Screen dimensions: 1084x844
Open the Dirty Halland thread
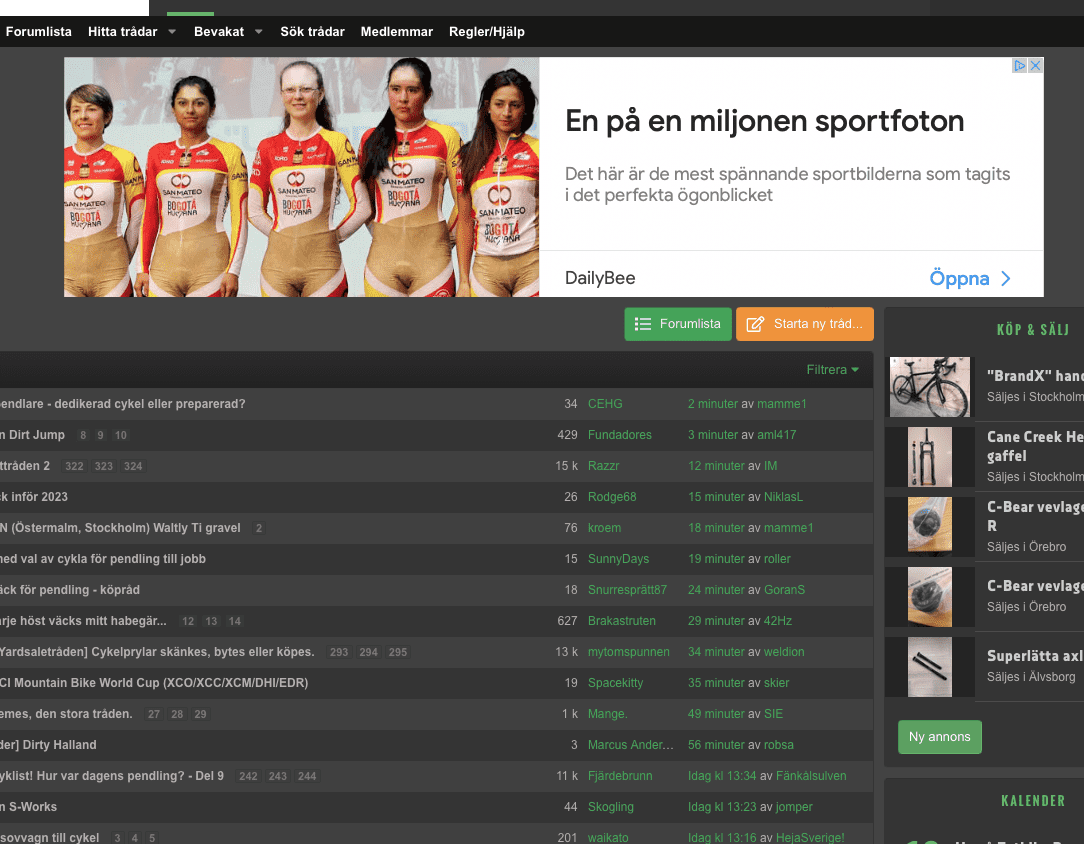[x=48, y=745]
